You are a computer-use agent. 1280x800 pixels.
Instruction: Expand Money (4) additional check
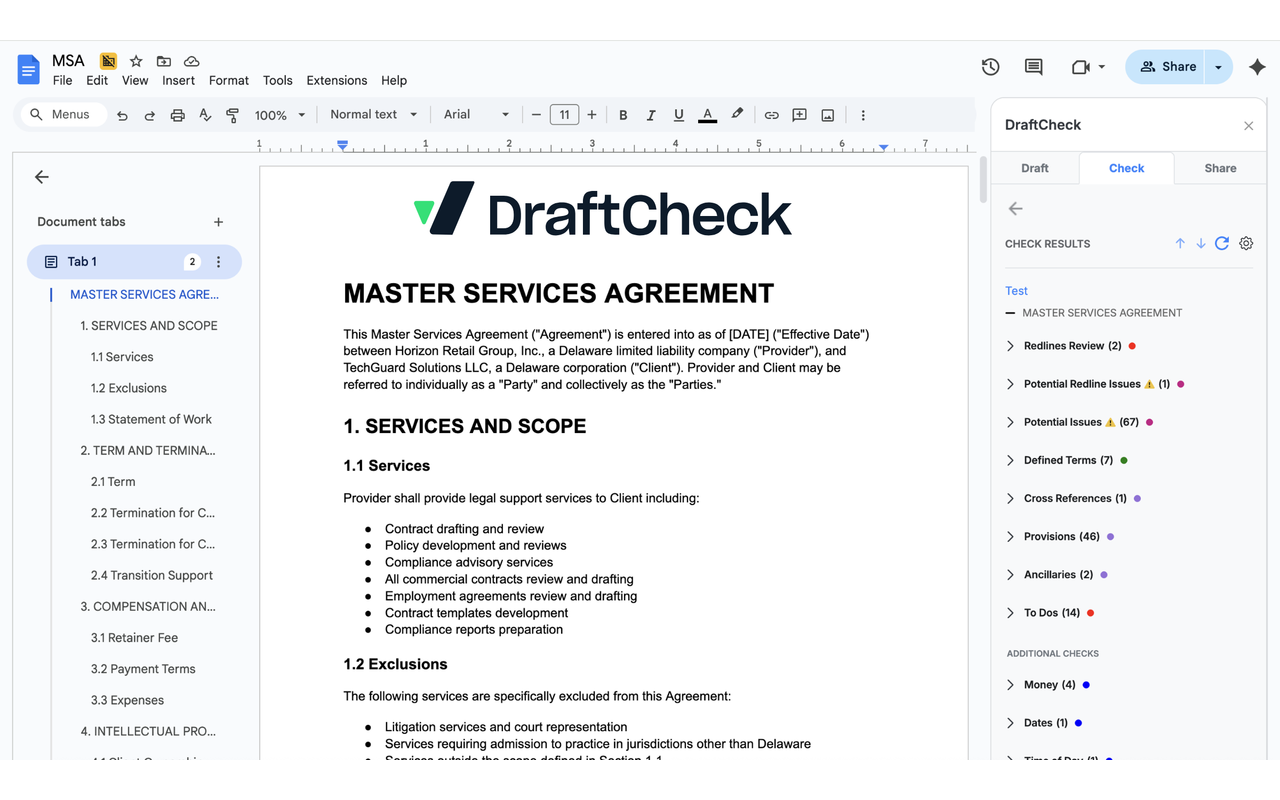tap(1010, 685)
